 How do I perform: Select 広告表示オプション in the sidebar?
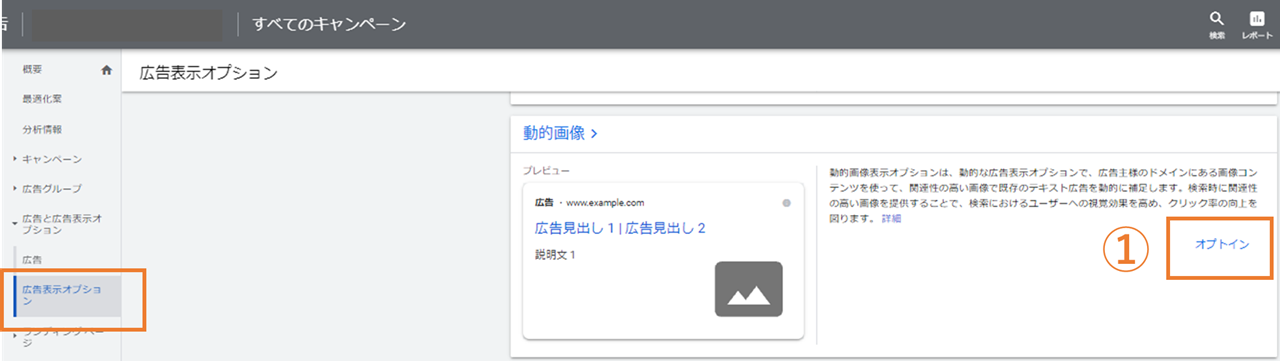pos(67,295)
